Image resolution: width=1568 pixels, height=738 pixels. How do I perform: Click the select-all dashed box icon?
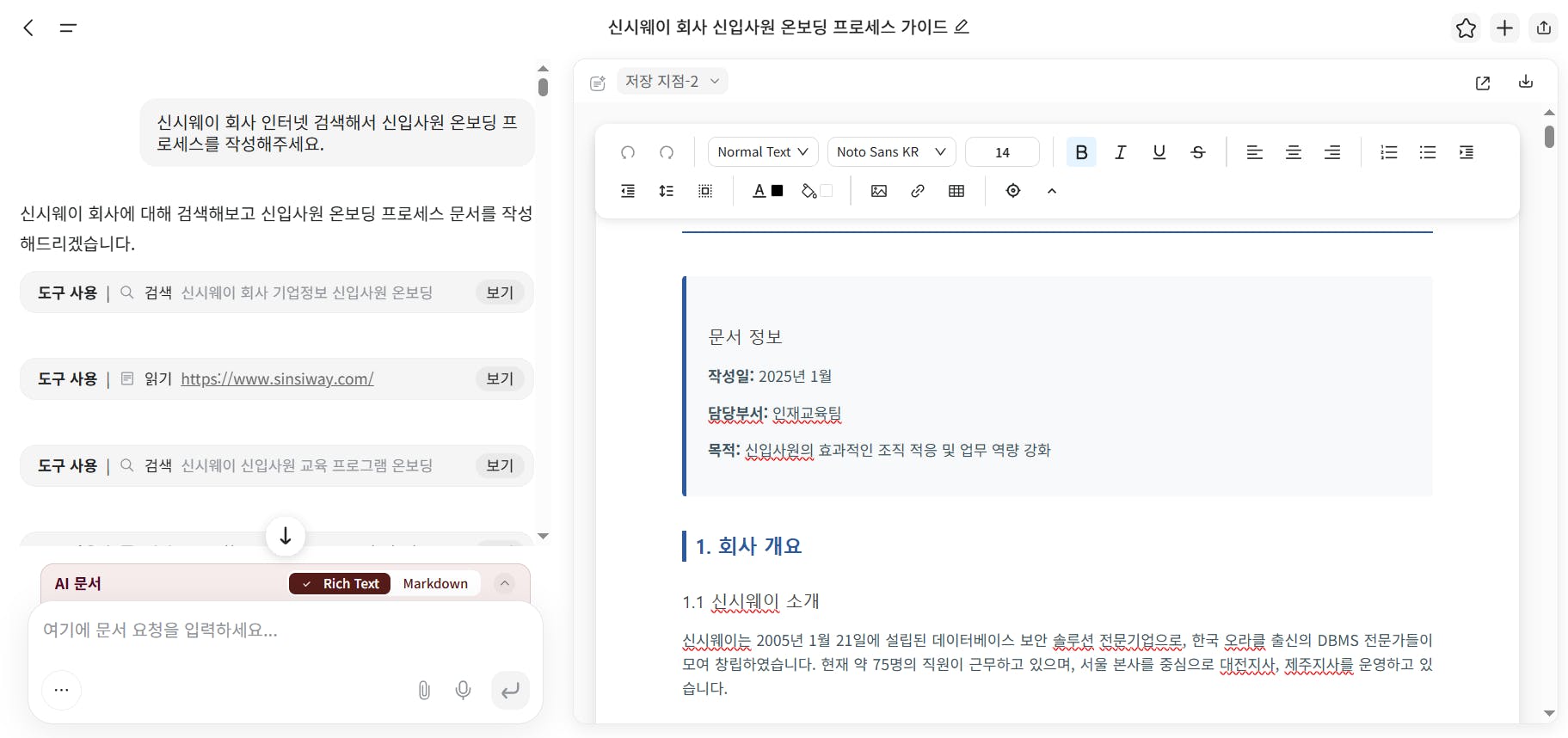(x=705, y=191)
